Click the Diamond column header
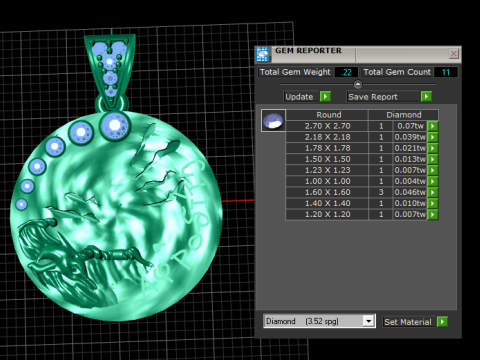This screenshot has width=480, height=360. 404,115
